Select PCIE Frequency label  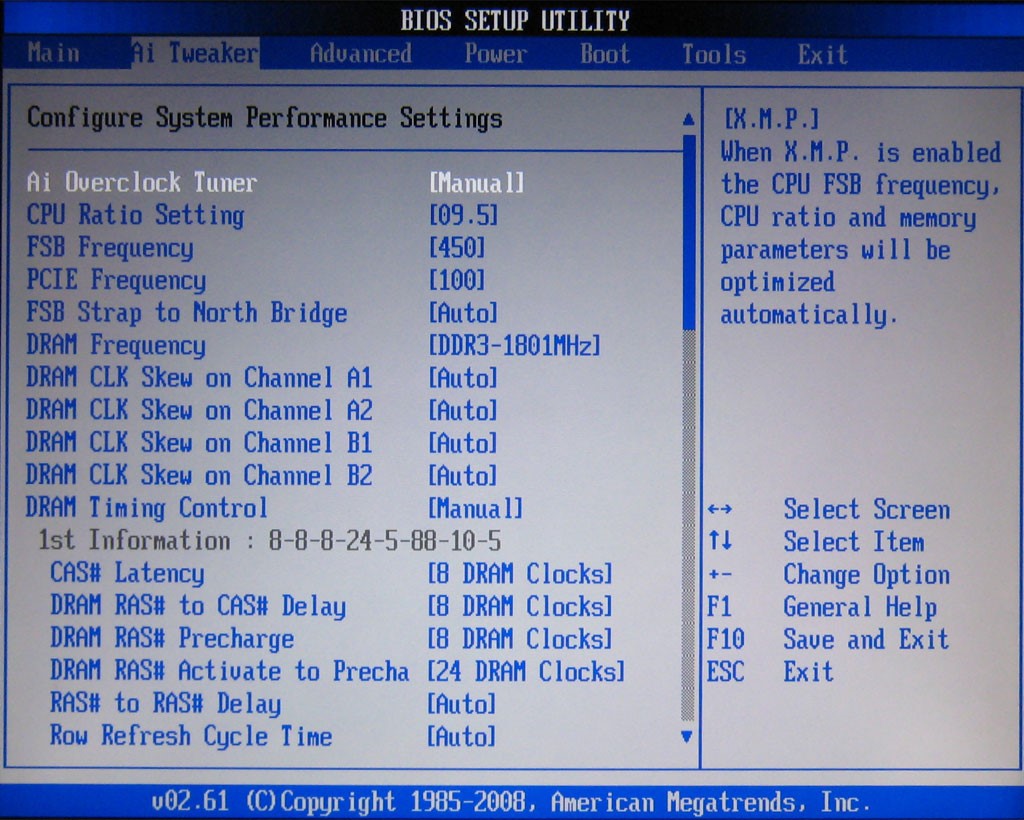pos(116,280)
